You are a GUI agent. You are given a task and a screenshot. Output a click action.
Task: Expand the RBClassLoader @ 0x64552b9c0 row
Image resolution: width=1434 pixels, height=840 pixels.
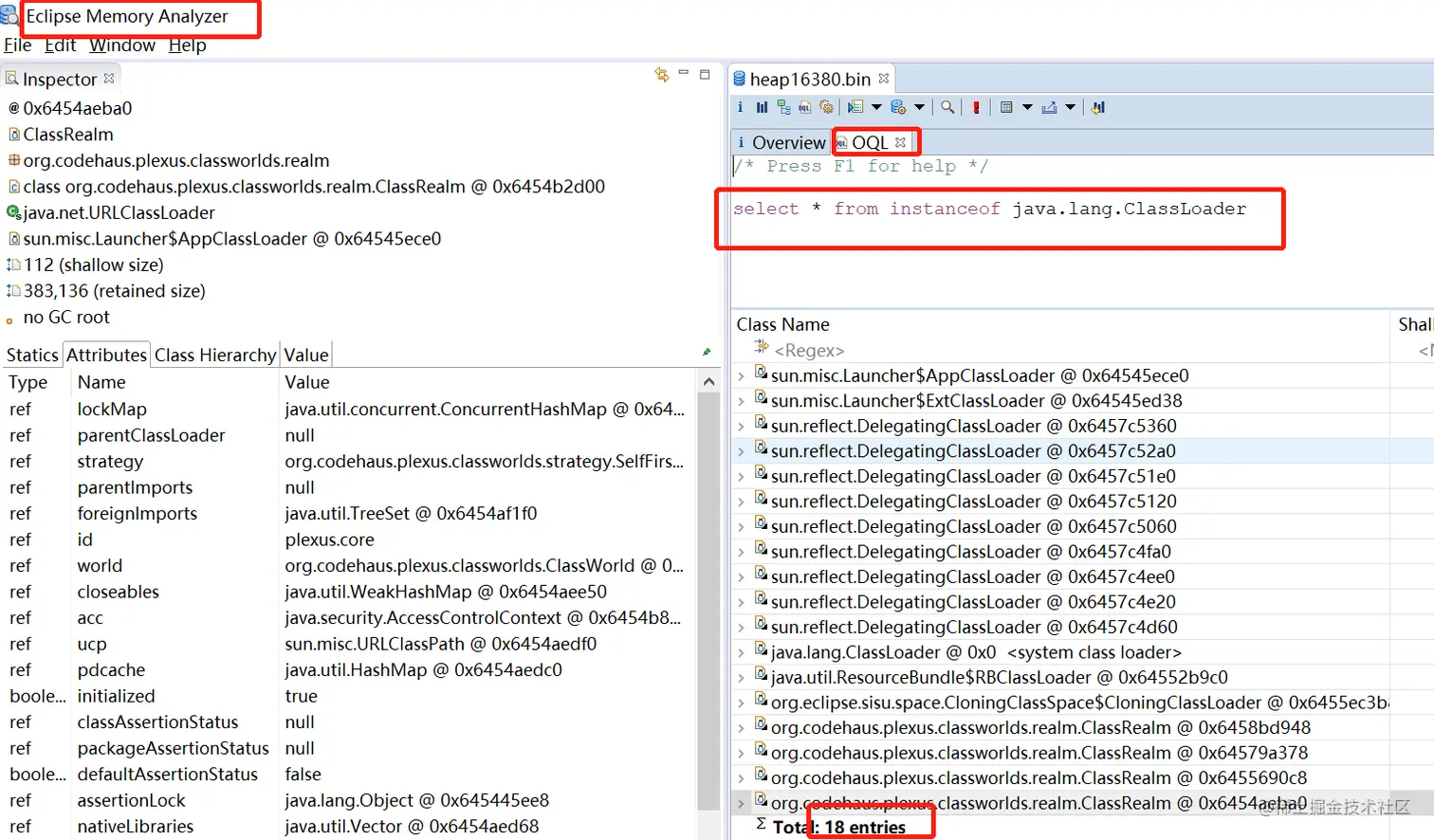pyautogui.click(x=742, y=678)
